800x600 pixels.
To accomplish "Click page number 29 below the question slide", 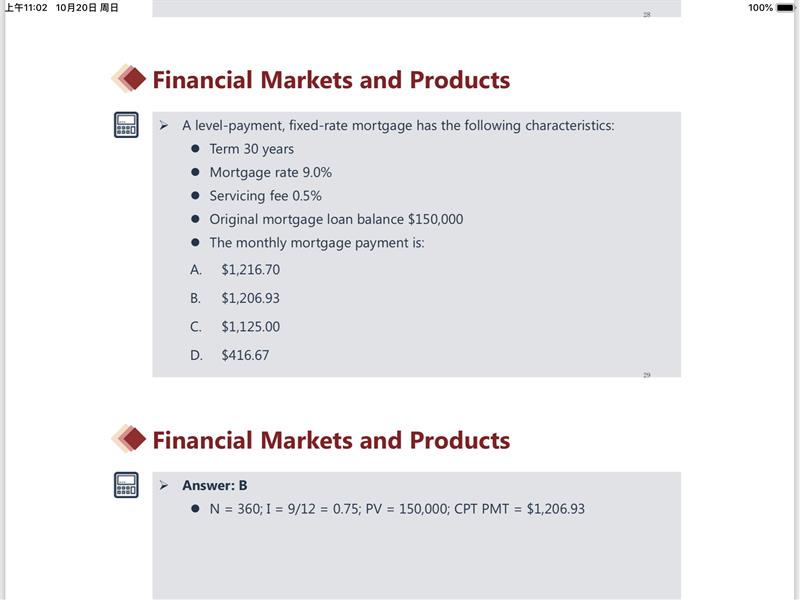I will click(x=647, y=375).
